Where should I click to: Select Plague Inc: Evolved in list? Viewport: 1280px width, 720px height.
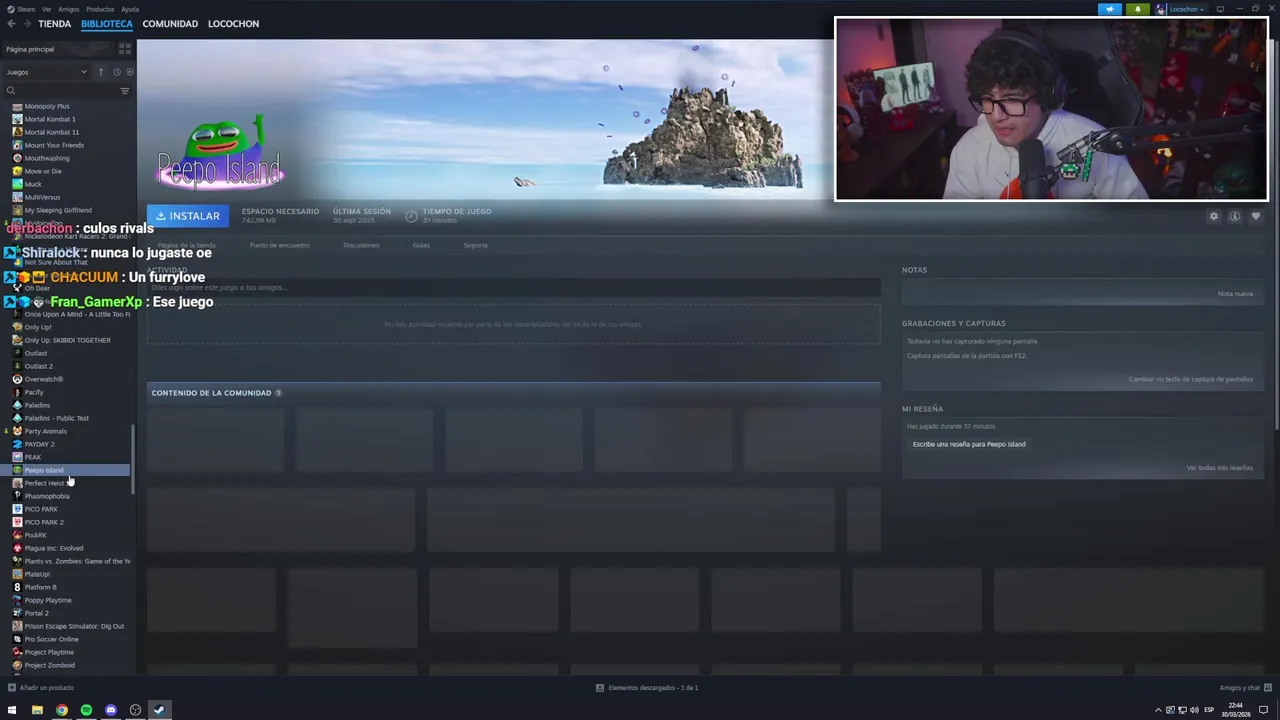[x=53, y=548]
